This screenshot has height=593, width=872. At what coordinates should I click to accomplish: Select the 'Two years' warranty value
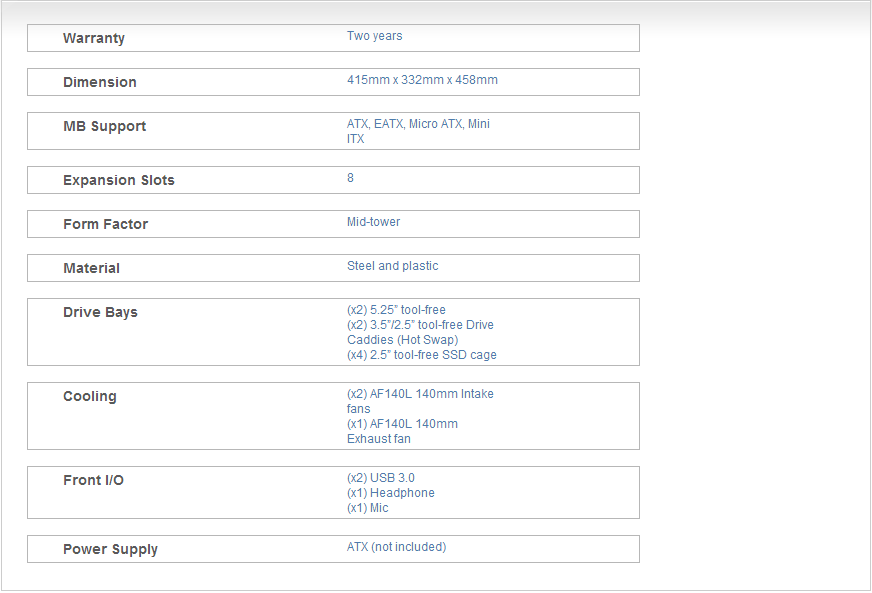pyautogui.click(x=375, y=36)
